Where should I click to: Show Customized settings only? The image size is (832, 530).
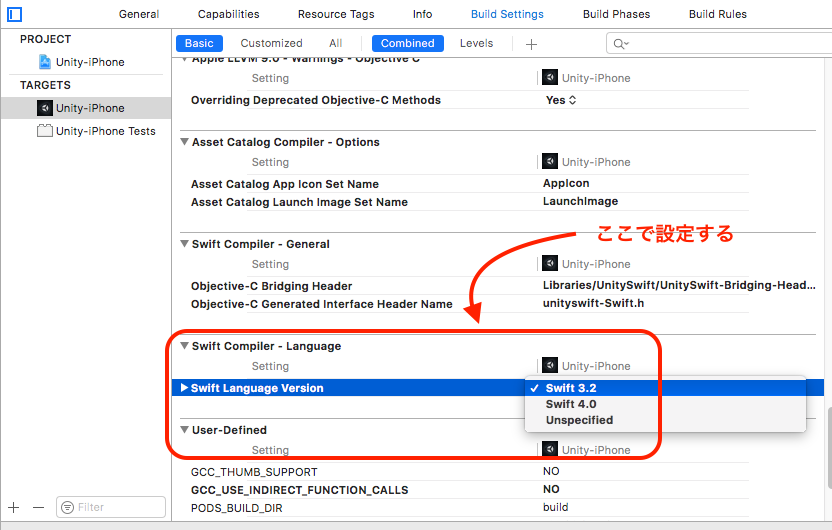(271, 44)
